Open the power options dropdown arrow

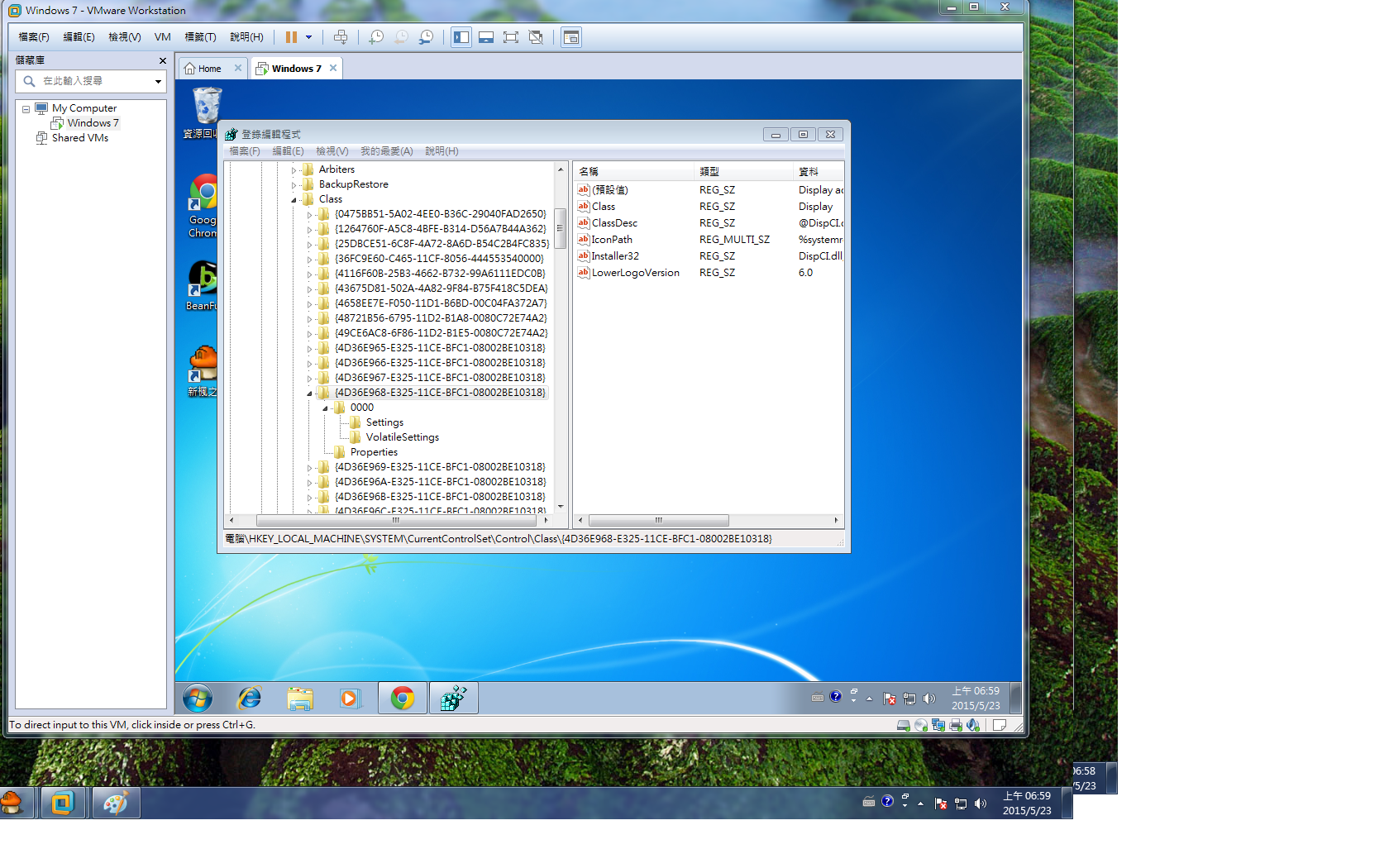(309, 37)
